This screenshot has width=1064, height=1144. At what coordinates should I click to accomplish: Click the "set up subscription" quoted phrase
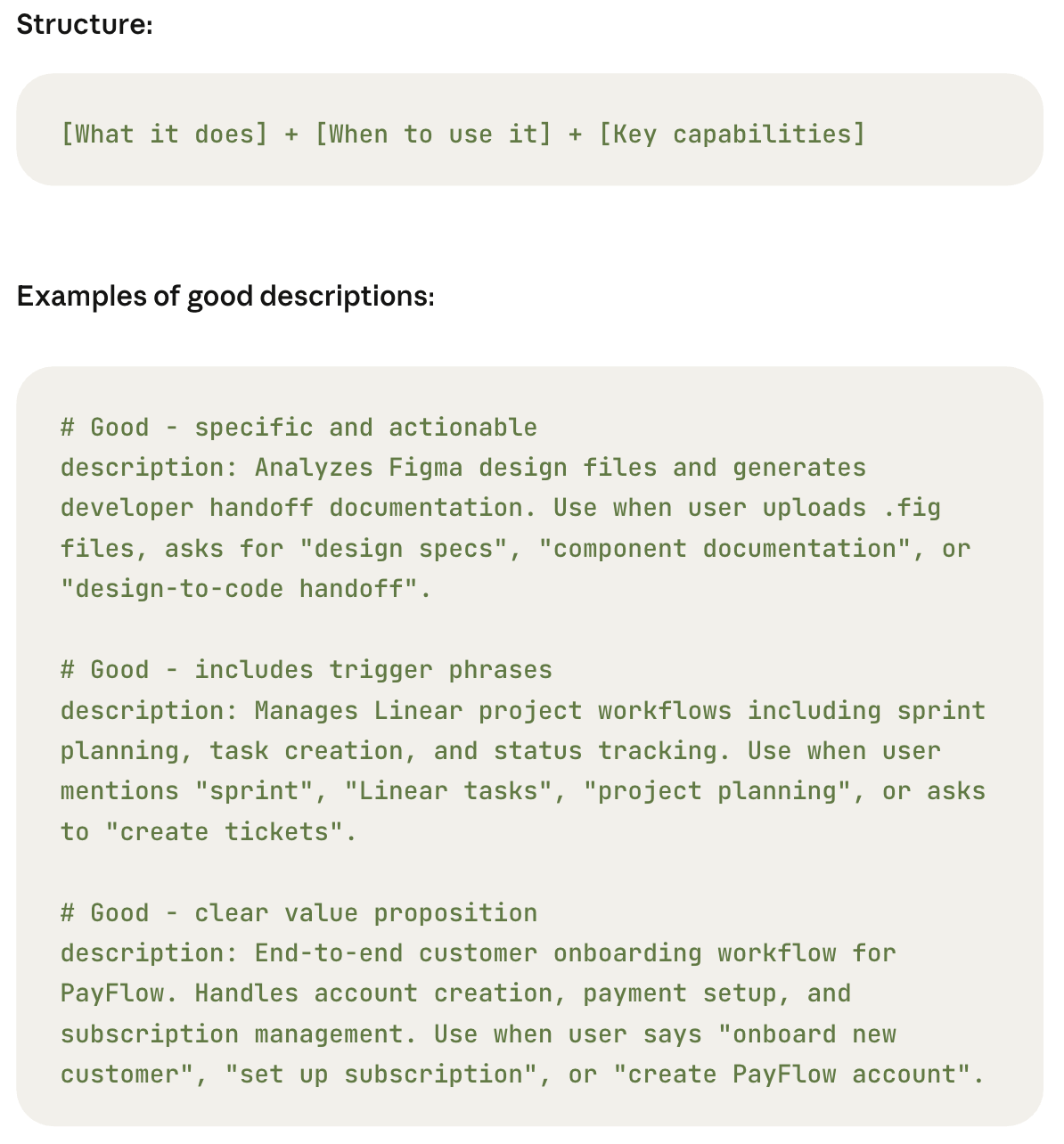click(x=381, y=1075)
